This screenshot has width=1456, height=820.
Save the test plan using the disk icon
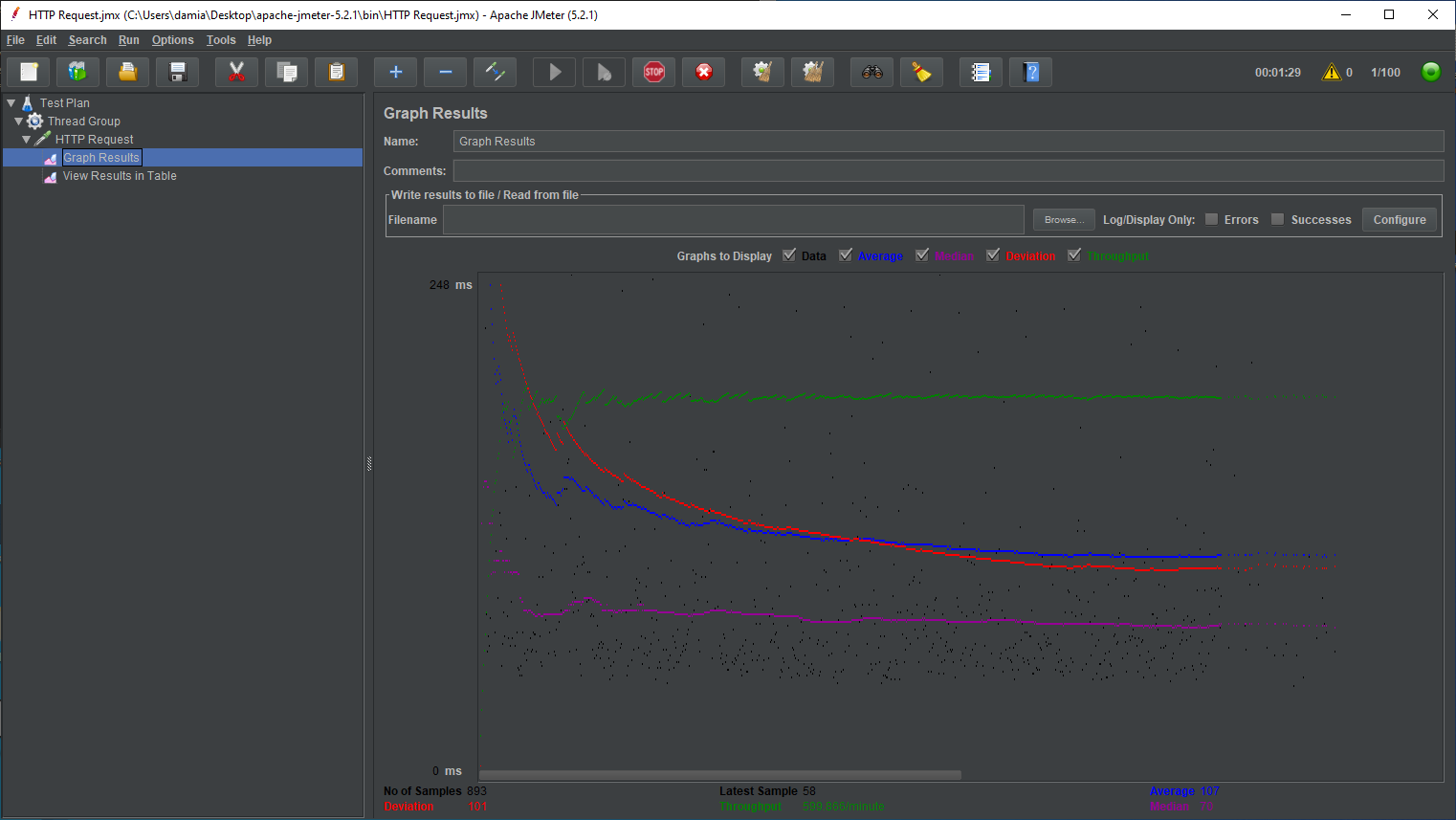tap(177, 71)
